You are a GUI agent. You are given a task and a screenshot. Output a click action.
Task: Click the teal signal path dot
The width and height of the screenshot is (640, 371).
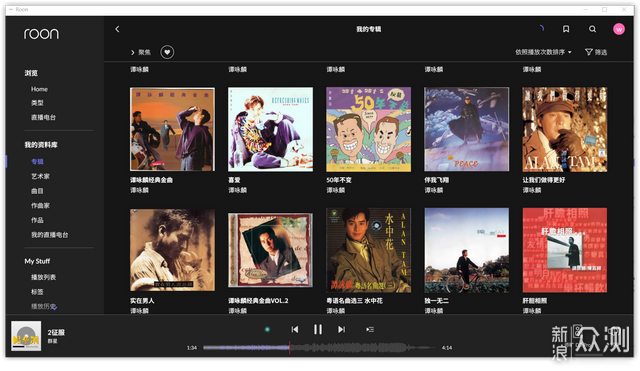click(x=267, y=329)
